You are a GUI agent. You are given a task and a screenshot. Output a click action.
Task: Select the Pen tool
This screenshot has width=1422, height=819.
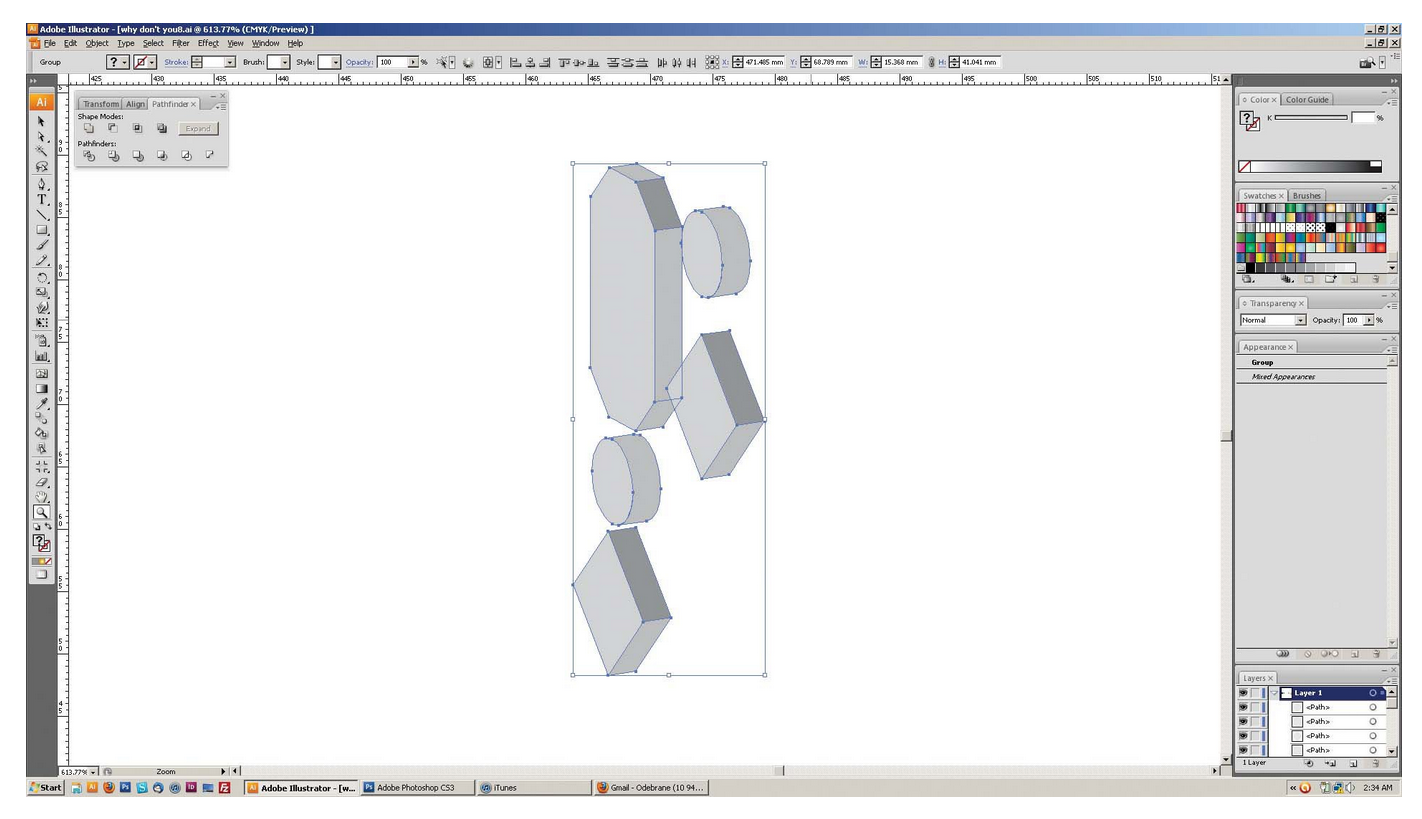pos(41,184)
